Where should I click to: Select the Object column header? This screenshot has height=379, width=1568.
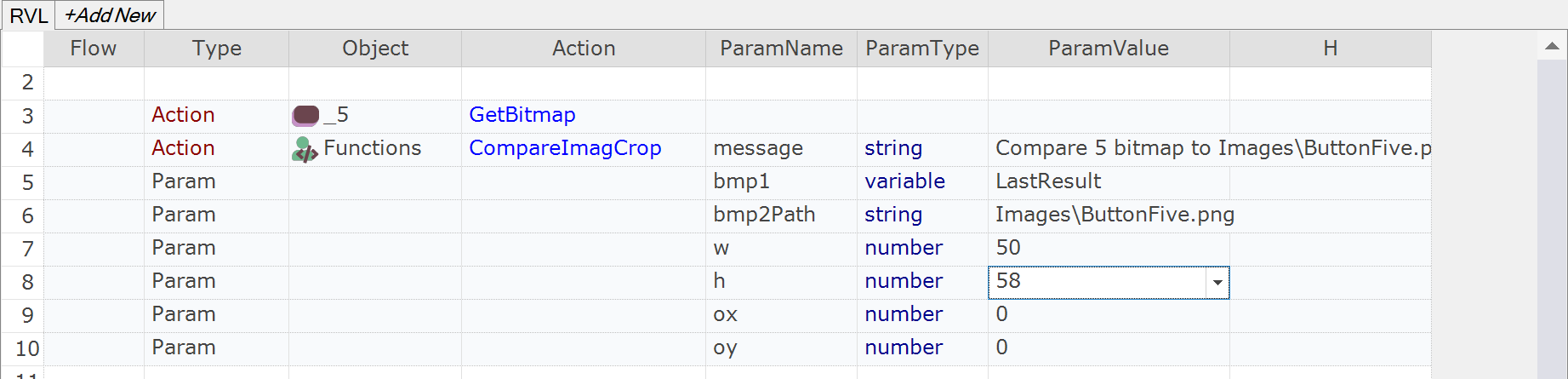coord(374,49)
